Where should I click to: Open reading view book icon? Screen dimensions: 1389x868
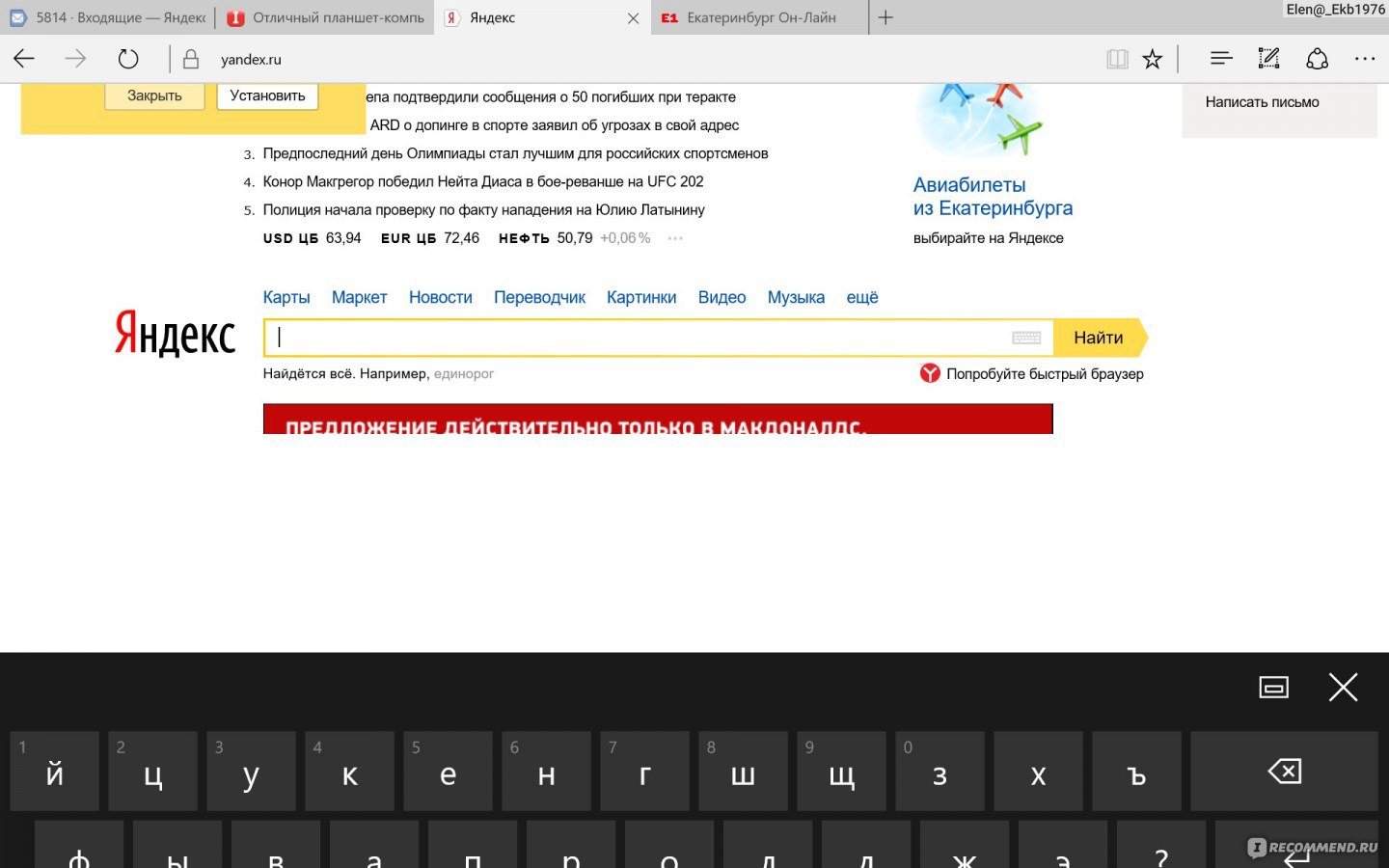coord(1117,59)
